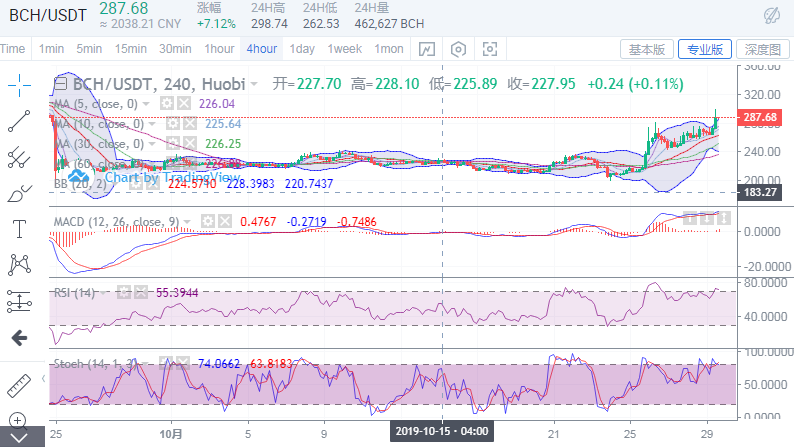Click MACD value 0.4767

[x=258, y=222]
